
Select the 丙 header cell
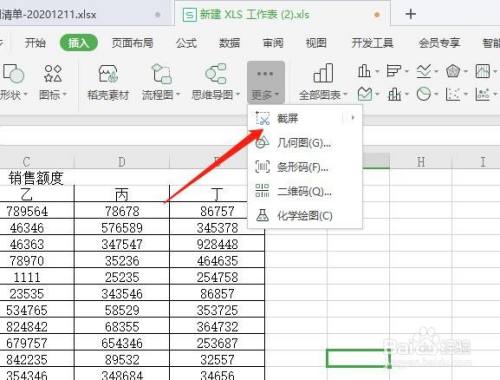click(122, 194)
